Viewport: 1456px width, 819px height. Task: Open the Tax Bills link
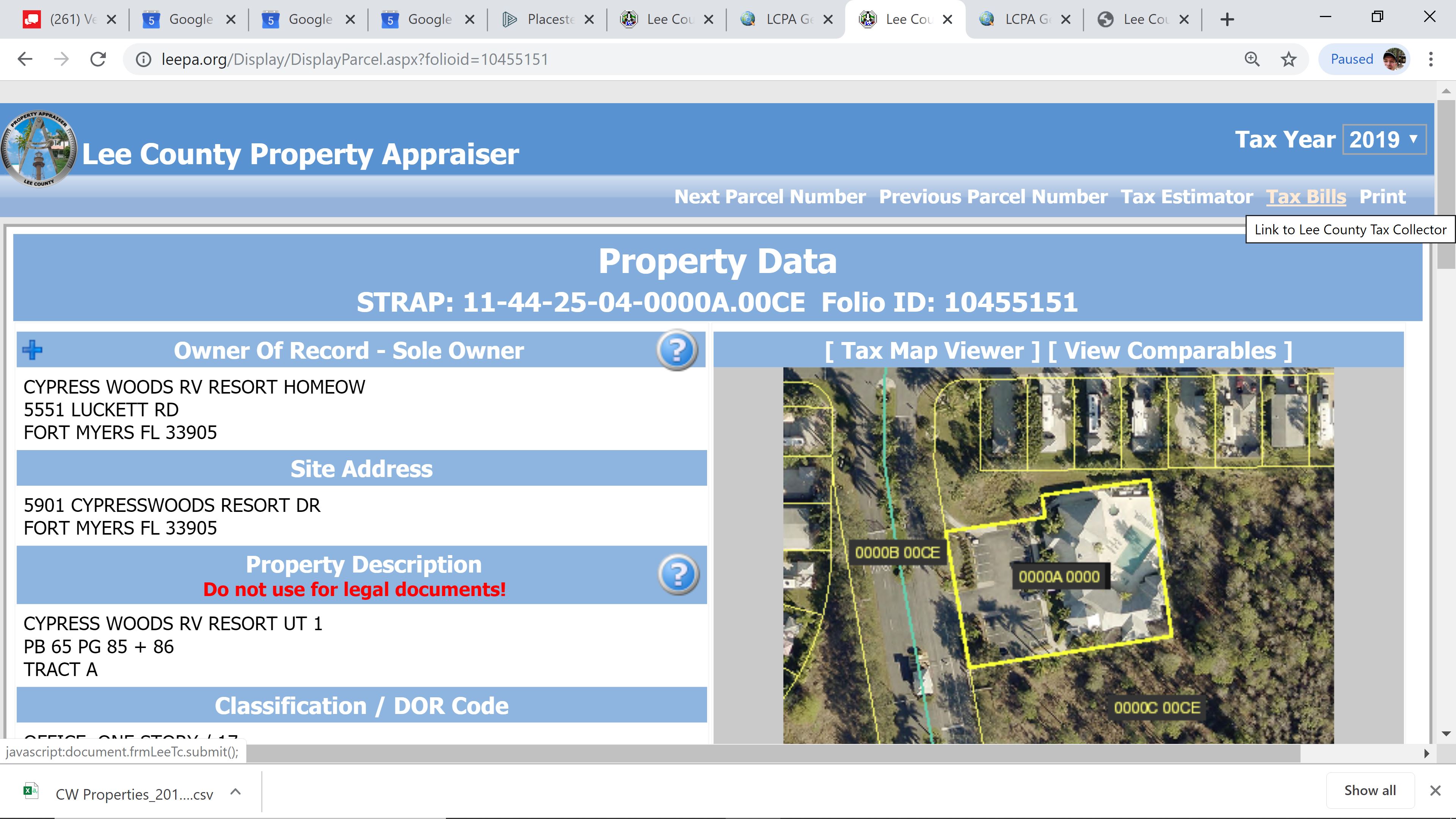coord(1306,197)
